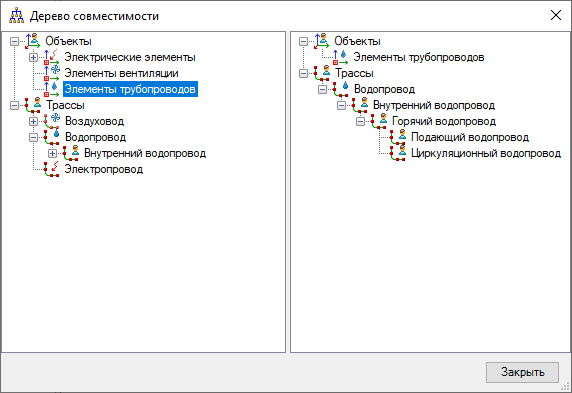Click the Внутренний водопровод icon in left tree

(x=71, y=154)
